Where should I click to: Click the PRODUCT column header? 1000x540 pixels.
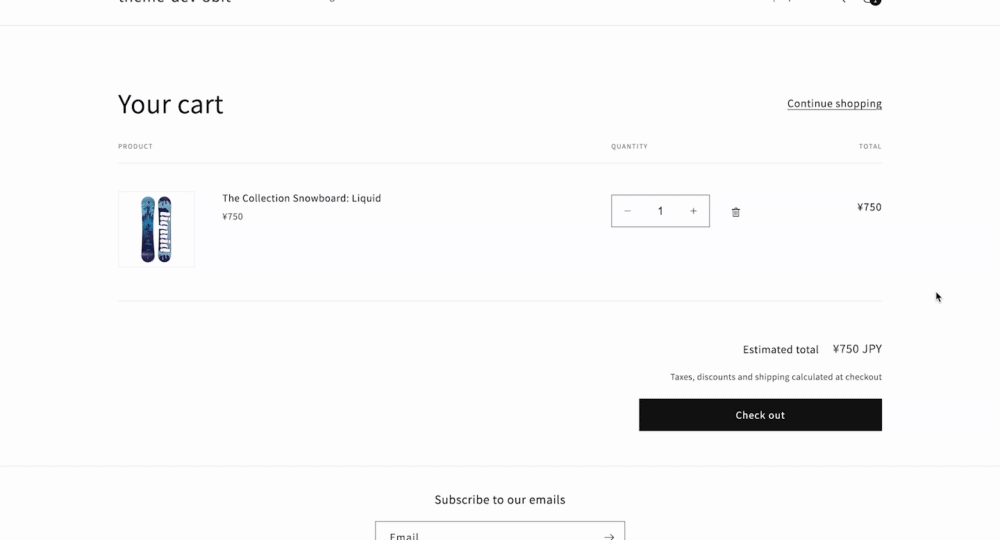135,147
